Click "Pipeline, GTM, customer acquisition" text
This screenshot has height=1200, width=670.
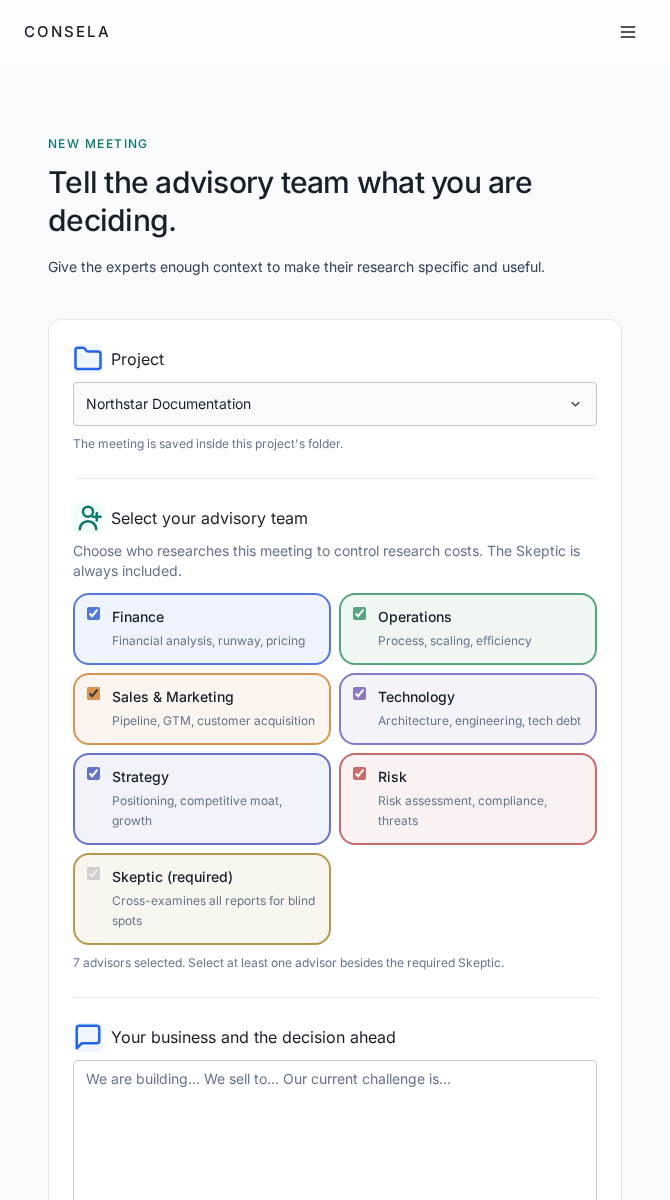pos(213,721)
